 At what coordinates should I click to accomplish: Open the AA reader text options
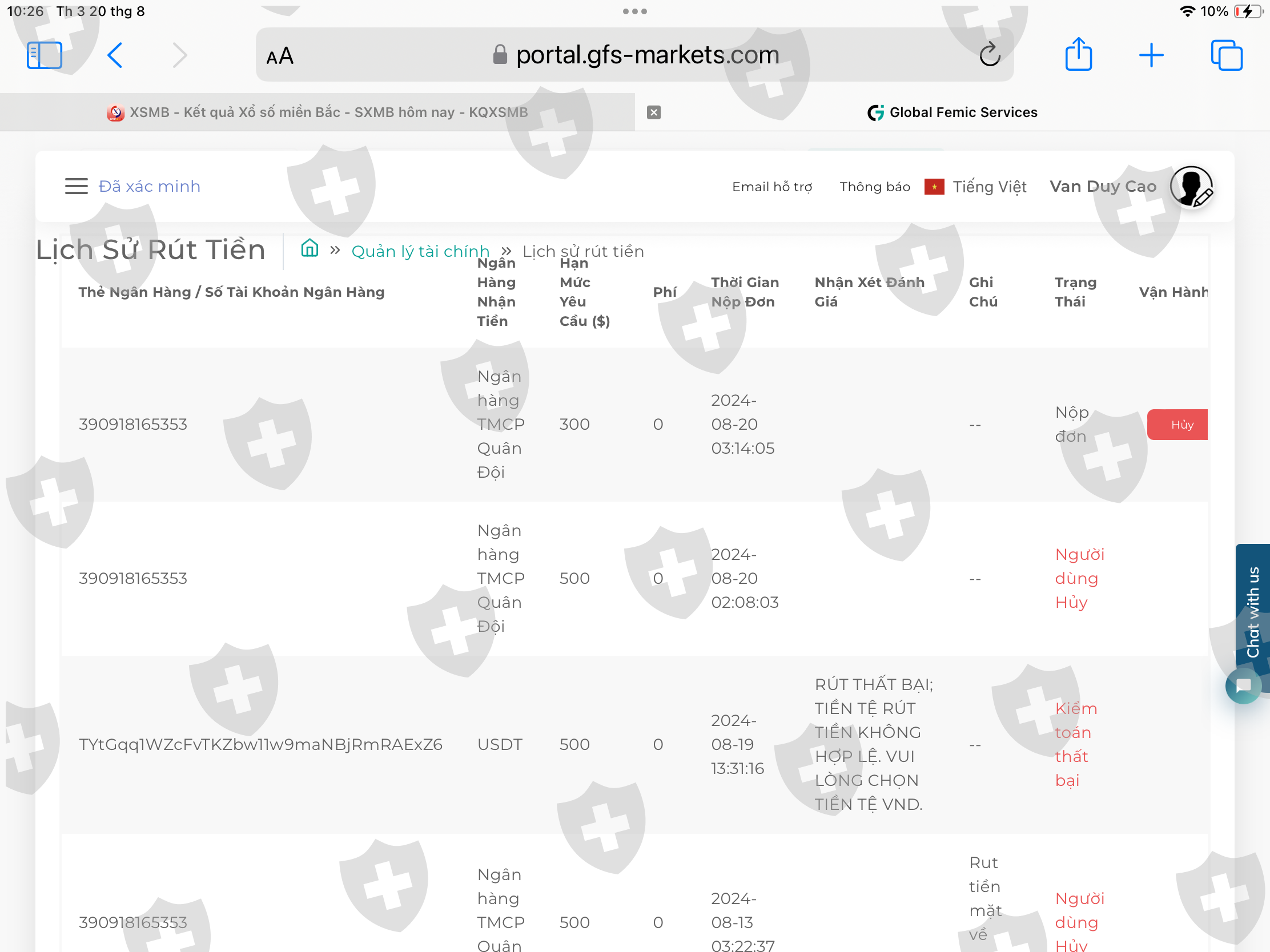tap(280, 57)
